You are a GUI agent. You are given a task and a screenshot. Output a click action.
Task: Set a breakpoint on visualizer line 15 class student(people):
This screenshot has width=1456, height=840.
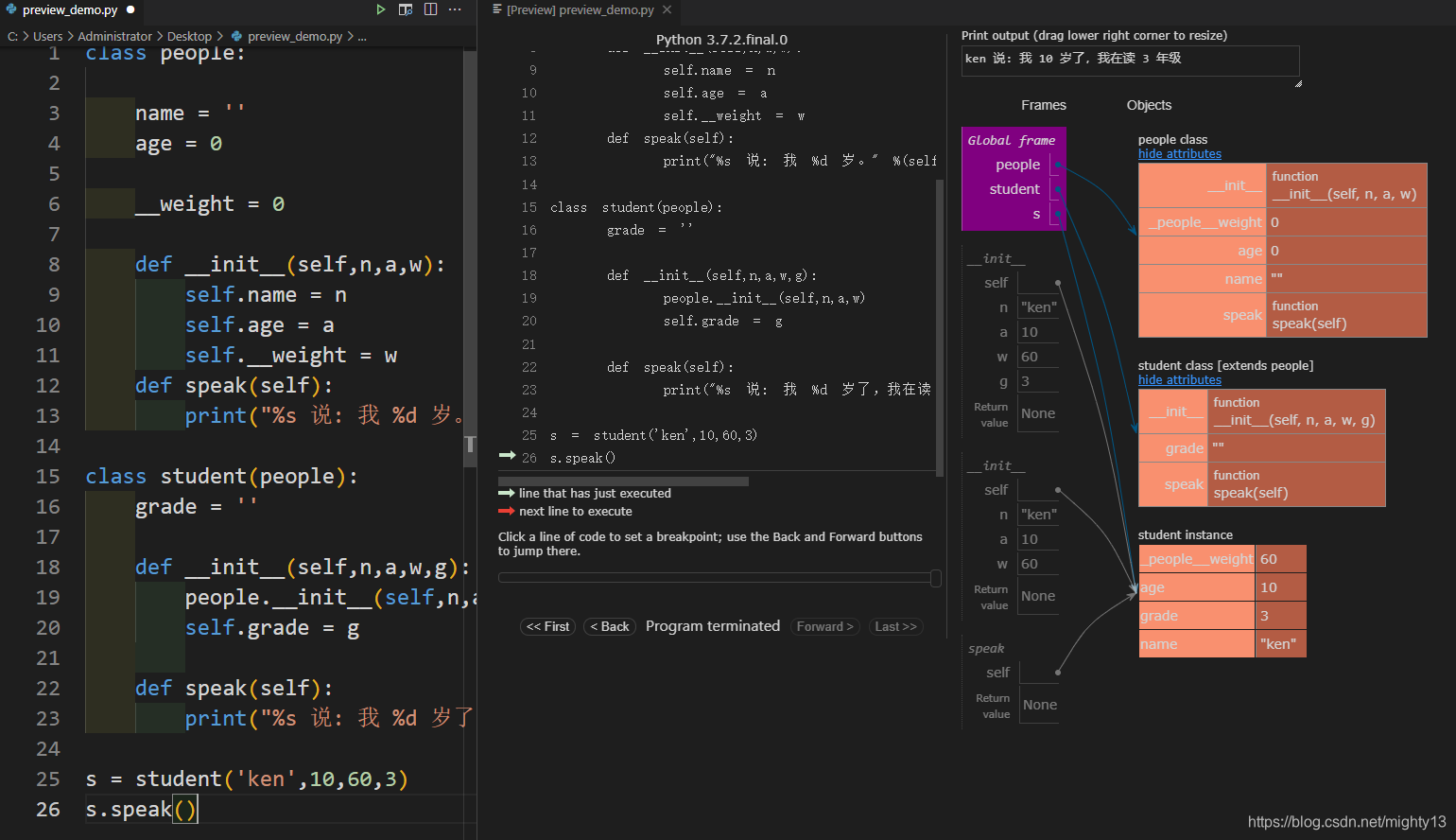636,207
